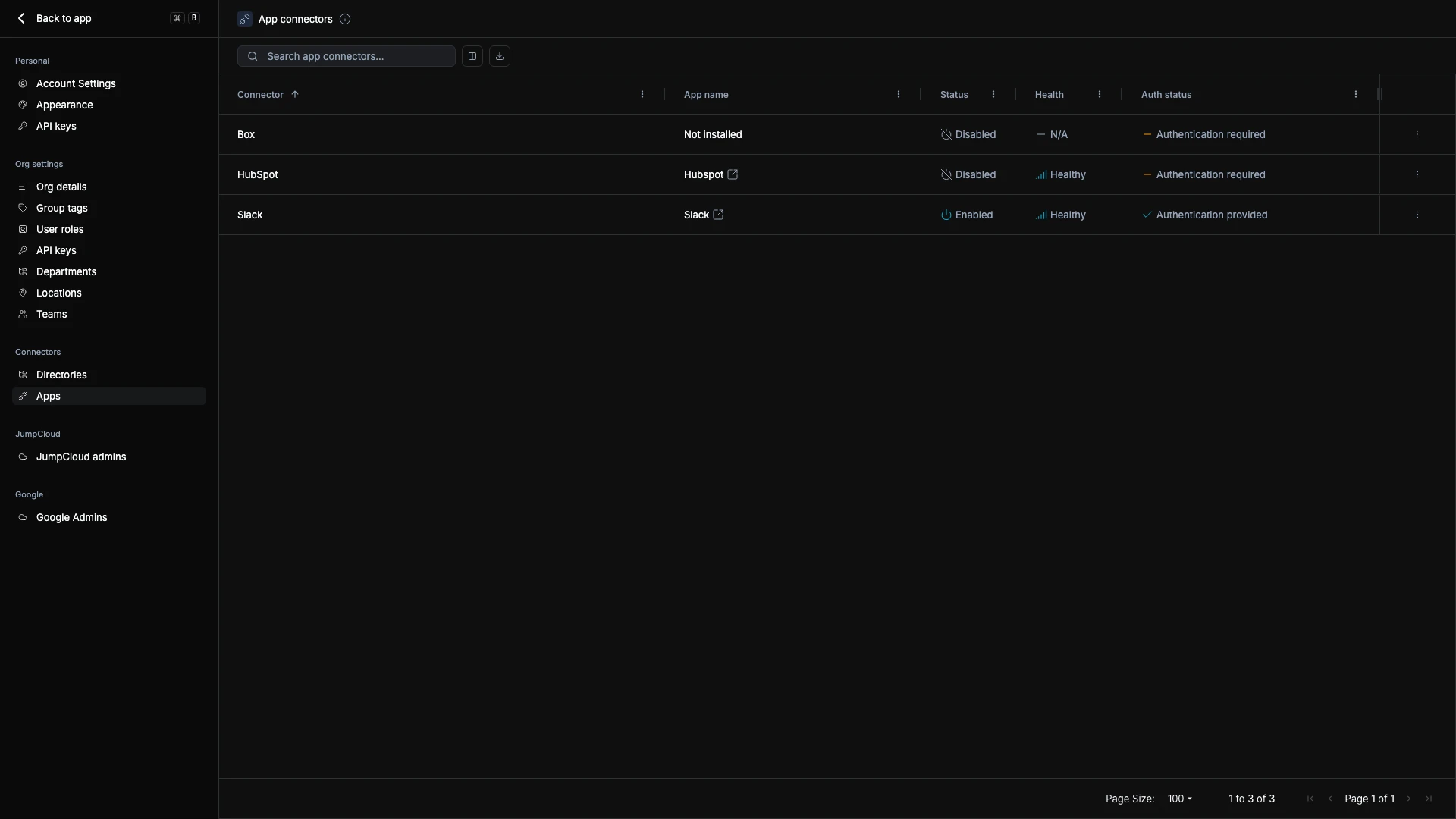Click the column layout toggle icon
Viewport: 1456px width, 819px height.
[x=472, y=56]
